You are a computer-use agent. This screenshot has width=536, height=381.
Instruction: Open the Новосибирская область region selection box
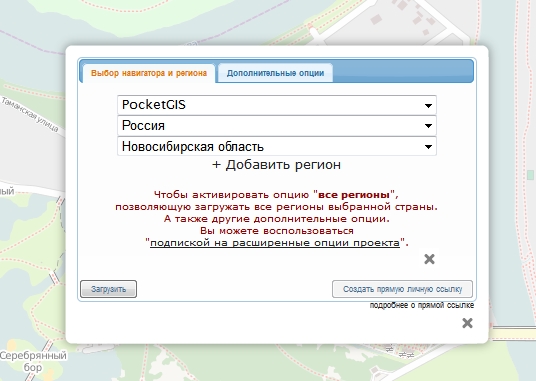pyautogui.click(x=277, y=146)
